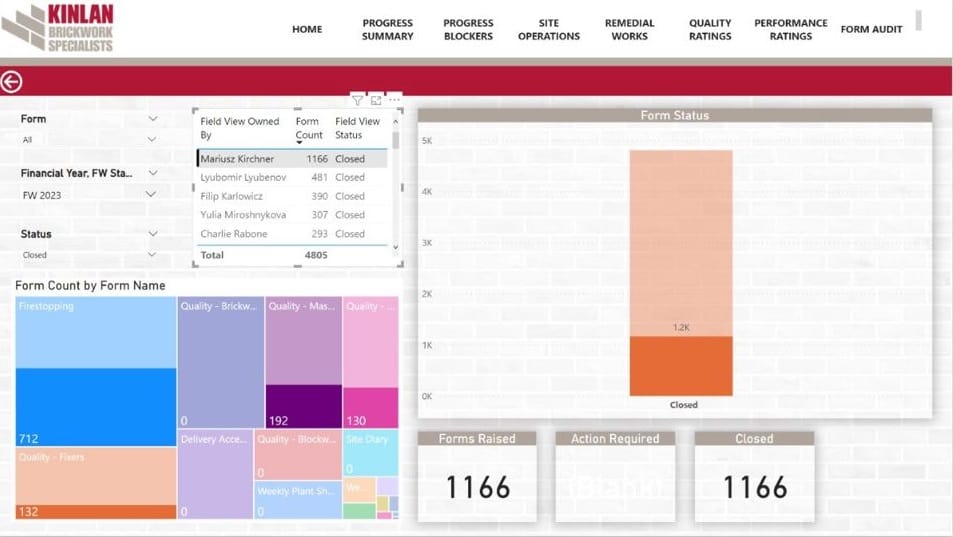Click the 712 value in Firestopping tile
953x537 pixels.
coord(29,439)
